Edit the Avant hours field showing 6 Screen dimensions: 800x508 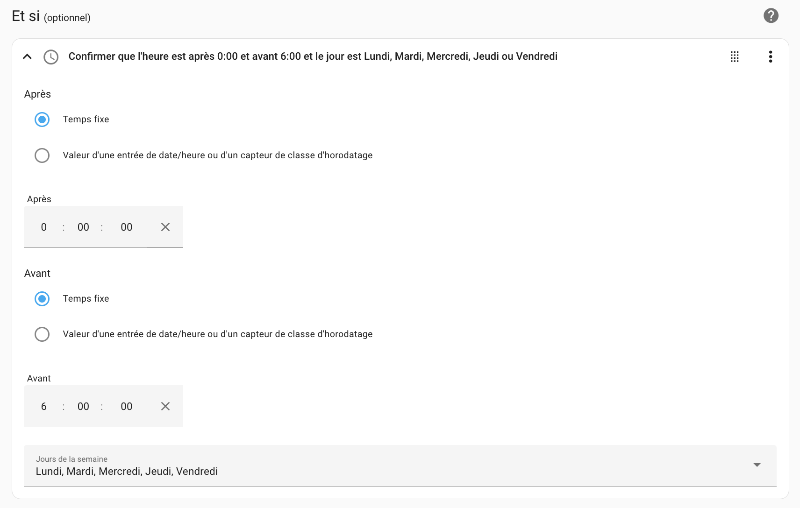tap(43, 407)
